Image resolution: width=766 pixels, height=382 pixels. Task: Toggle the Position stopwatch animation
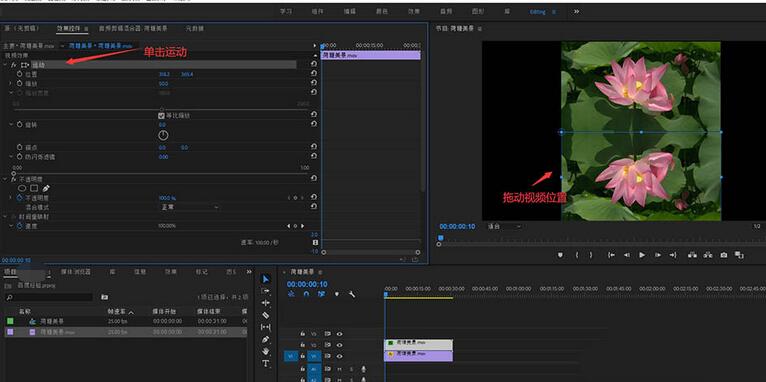[20, 74]
